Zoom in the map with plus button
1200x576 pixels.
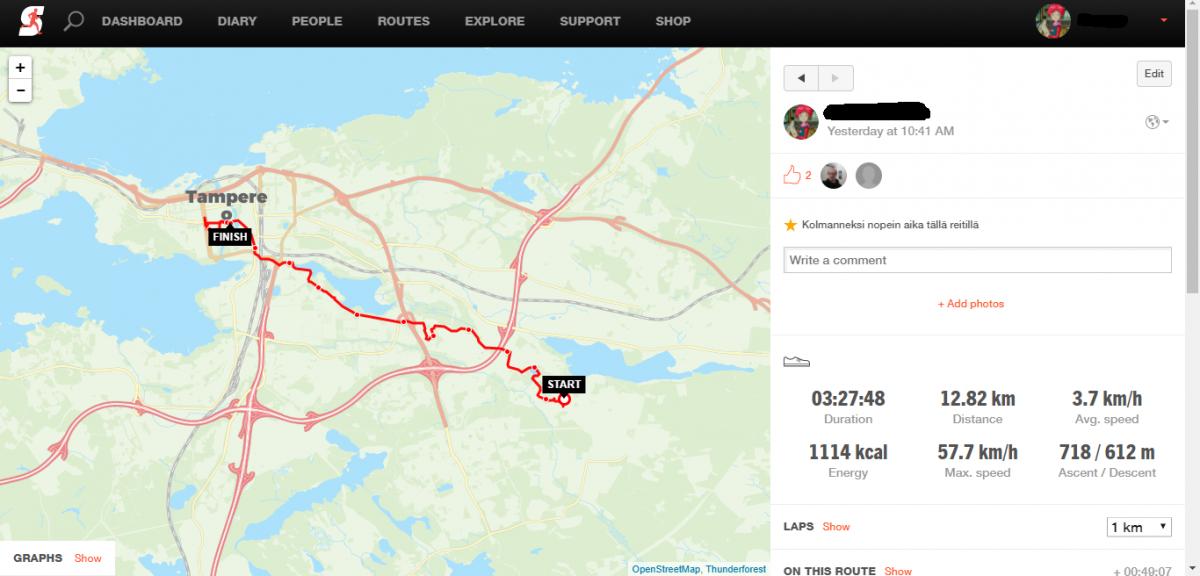pos(20,68)
